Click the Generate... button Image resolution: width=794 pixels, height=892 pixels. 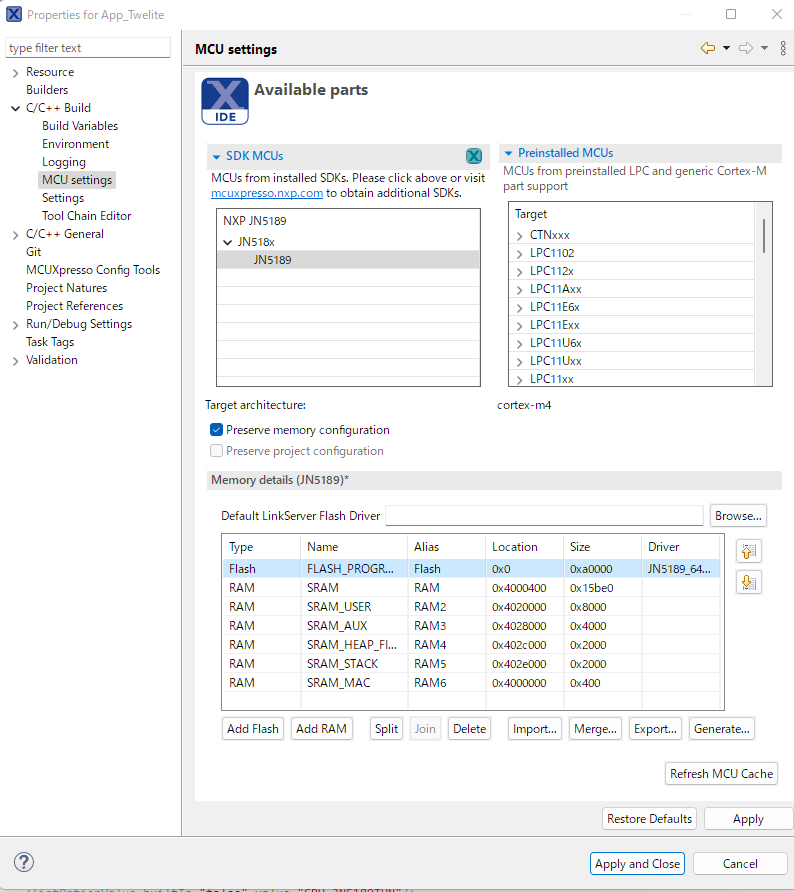point(722,729)
